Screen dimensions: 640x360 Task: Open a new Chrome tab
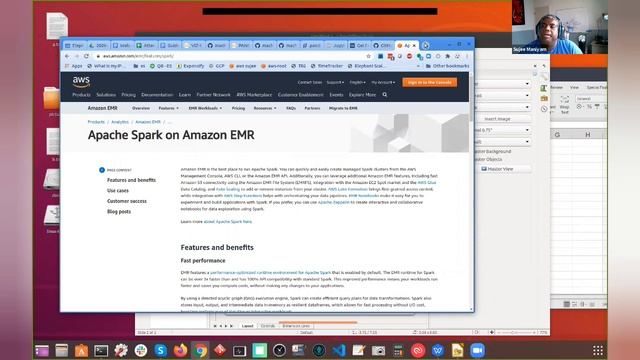[x=426, y=45]
